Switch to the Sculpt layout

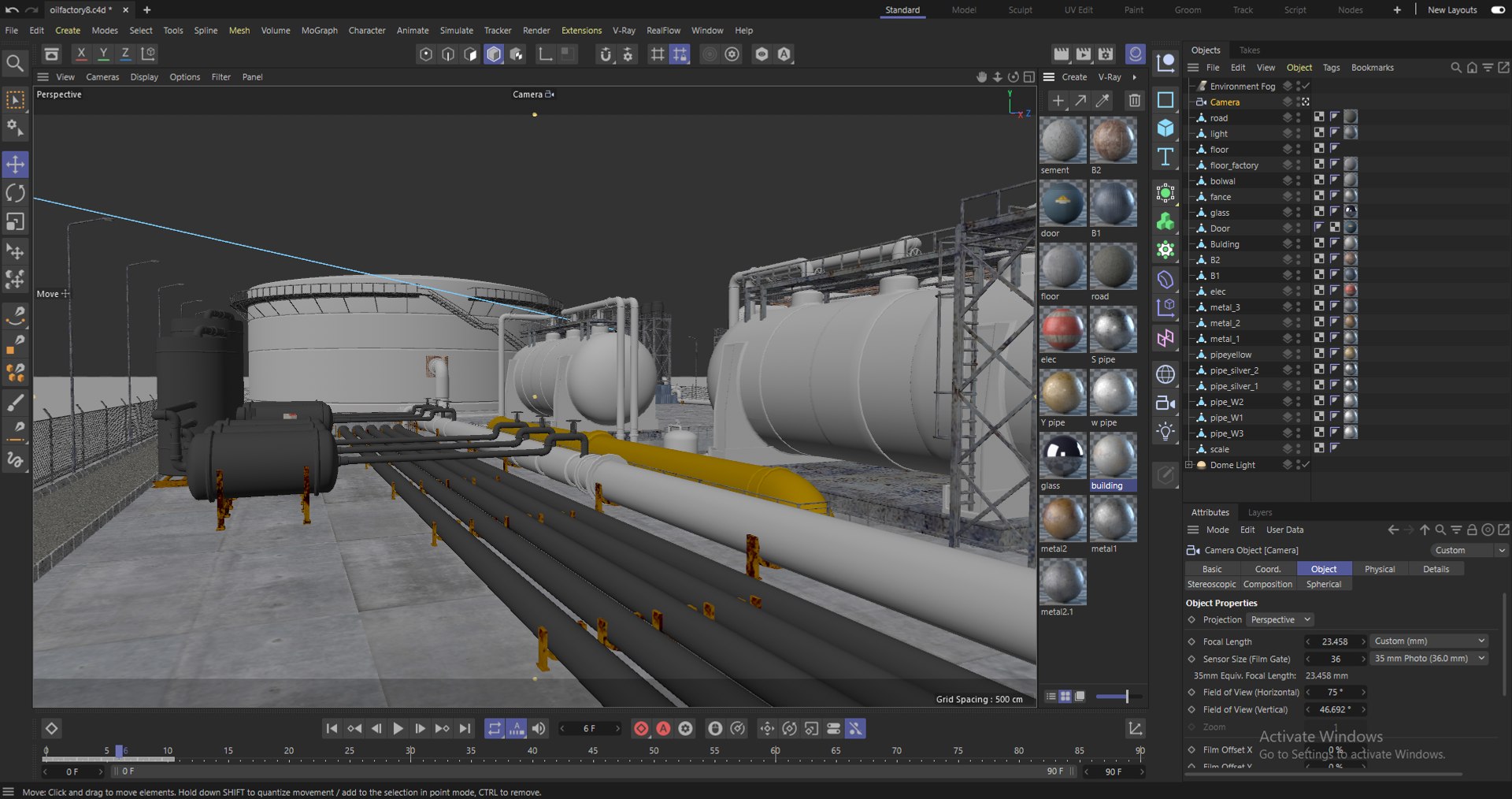point(1020,10)
